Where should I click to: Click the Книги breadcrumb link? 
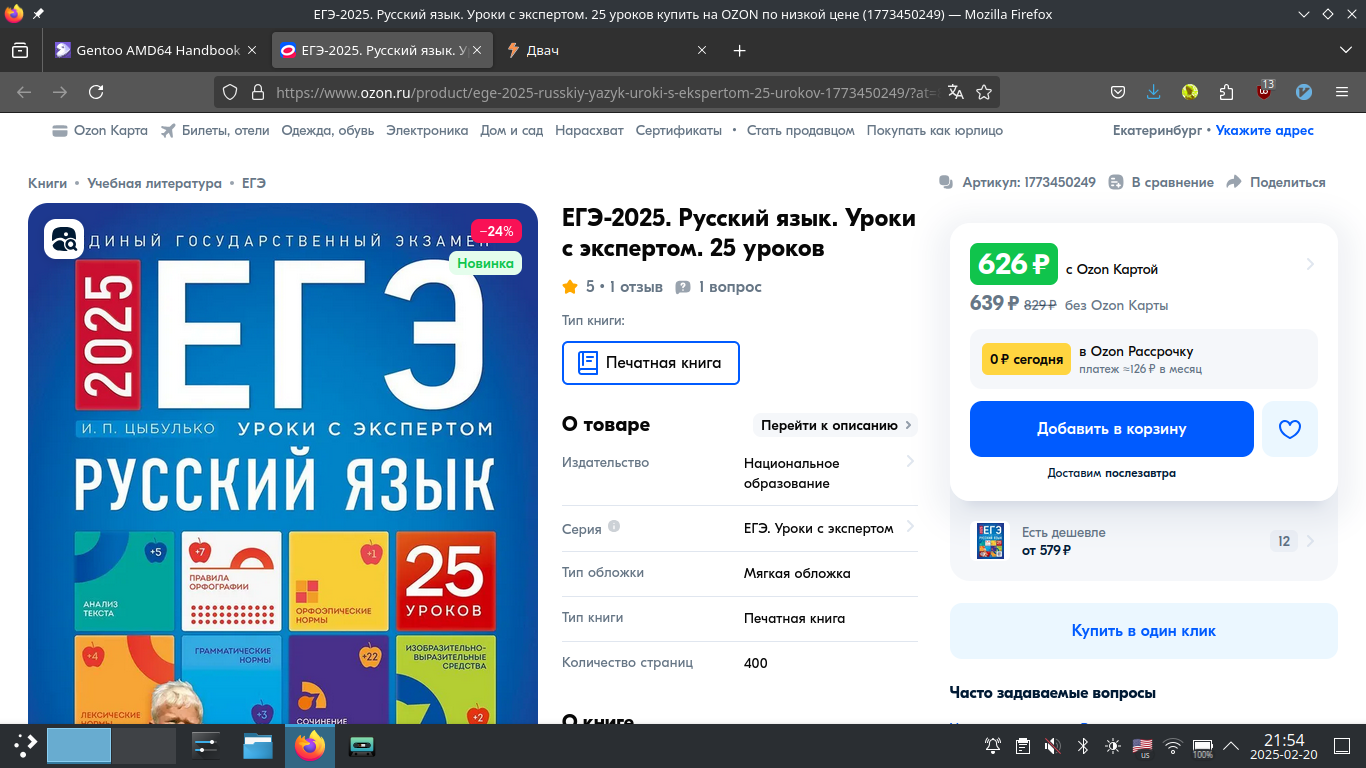tap(48, 183)
